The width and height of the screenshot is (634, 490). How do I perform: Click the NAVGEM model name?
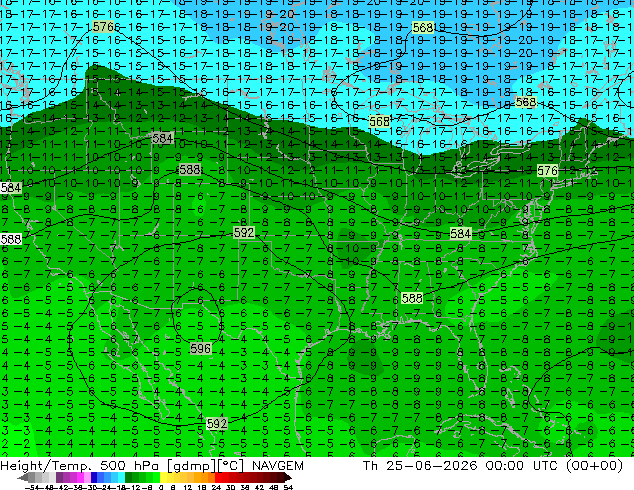click(x=278, y=466)
